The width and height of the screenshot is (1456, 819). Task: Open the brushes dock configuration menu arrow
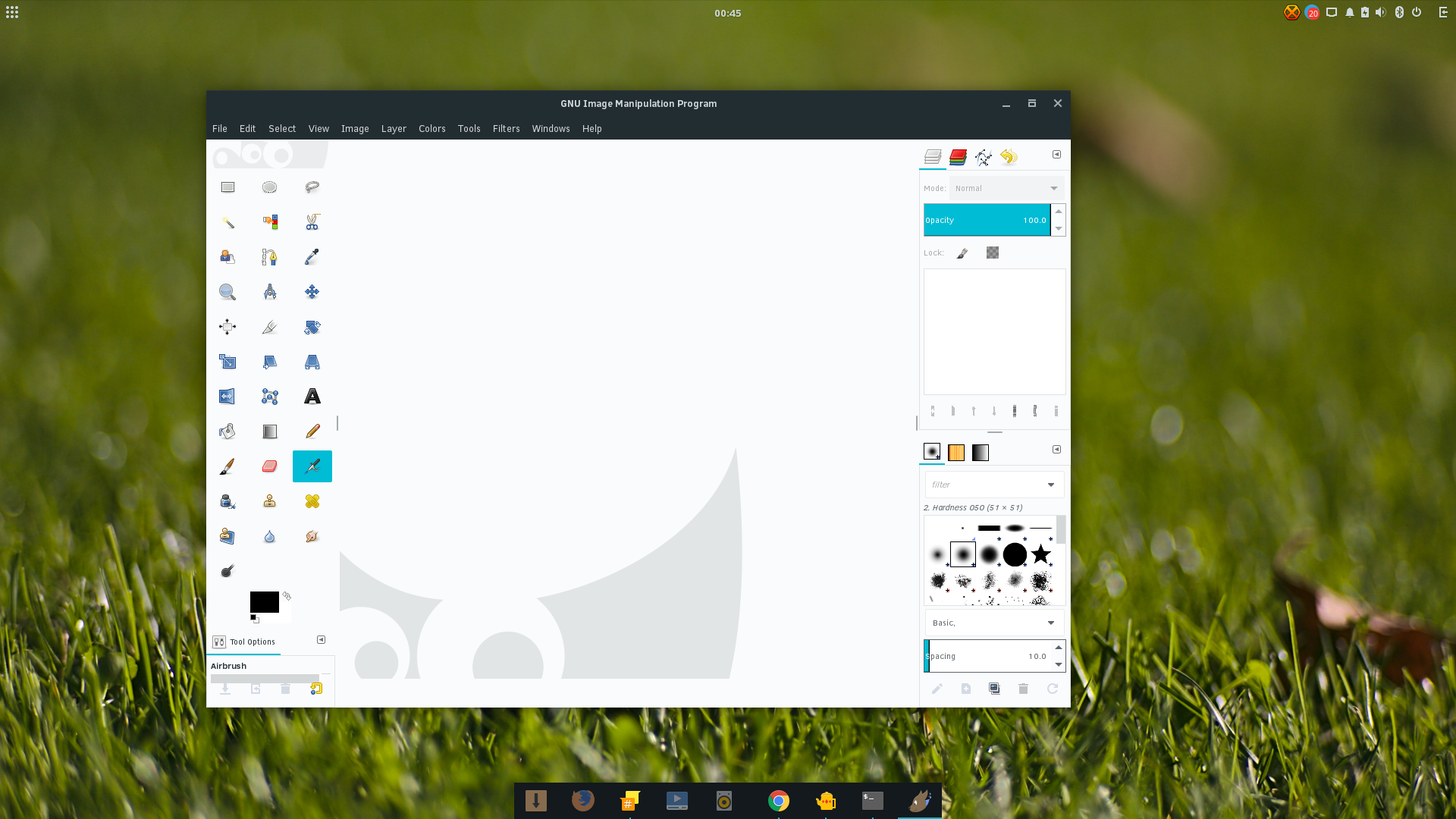(x=1056, y=450)
